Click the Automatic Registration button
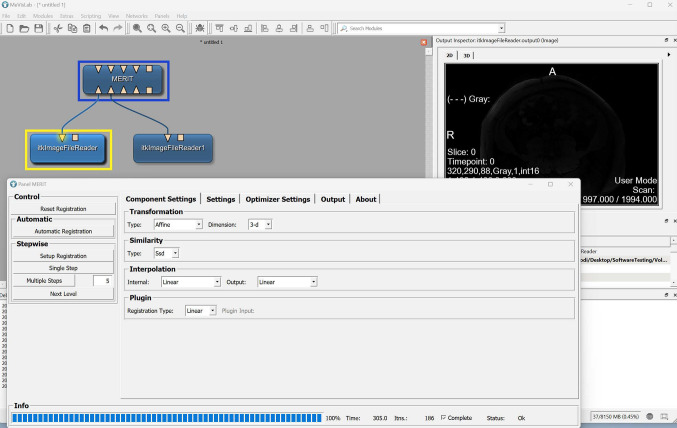 (x=63, y=230)
